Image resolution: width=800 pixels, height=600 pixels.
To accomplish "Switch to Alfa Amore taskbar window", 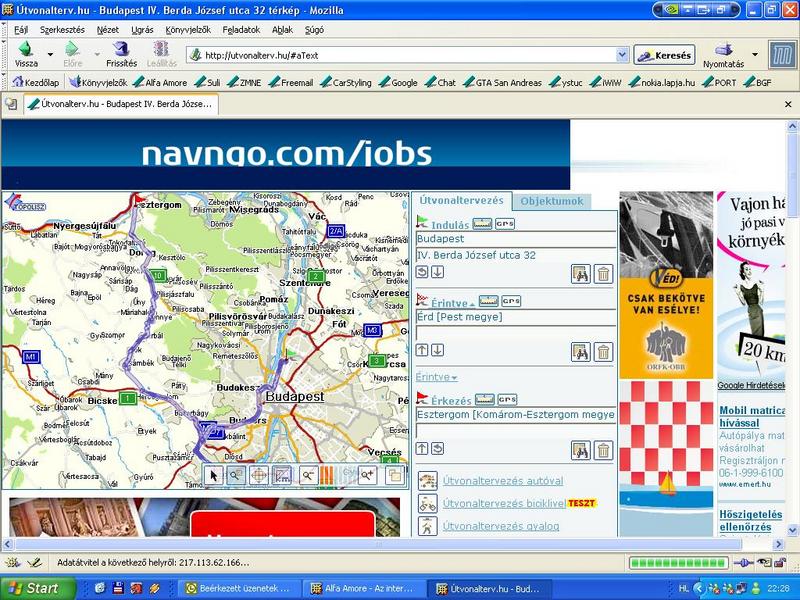I will 365,588.
